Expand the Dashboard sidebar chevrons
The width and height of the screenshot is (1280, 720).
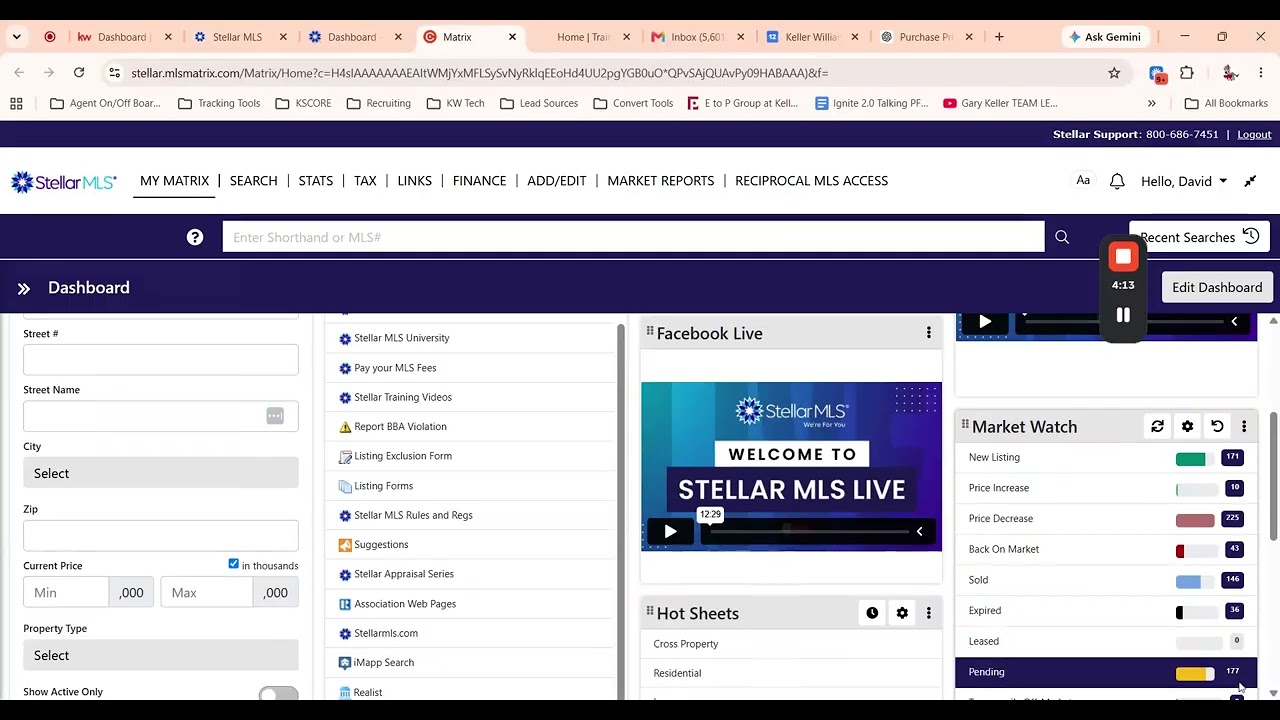click(x=23, y=288)
